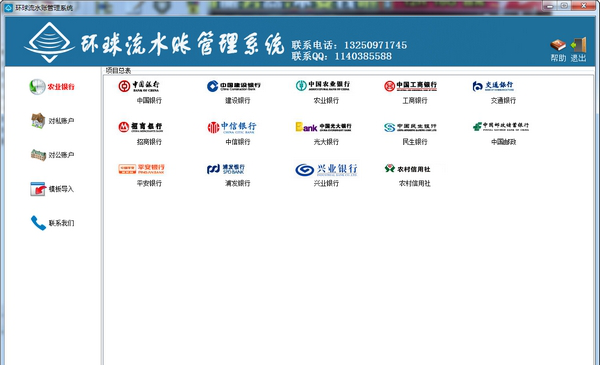
Task: Select the sidebar 农业银行 globe icon
Action: point(37,87)
